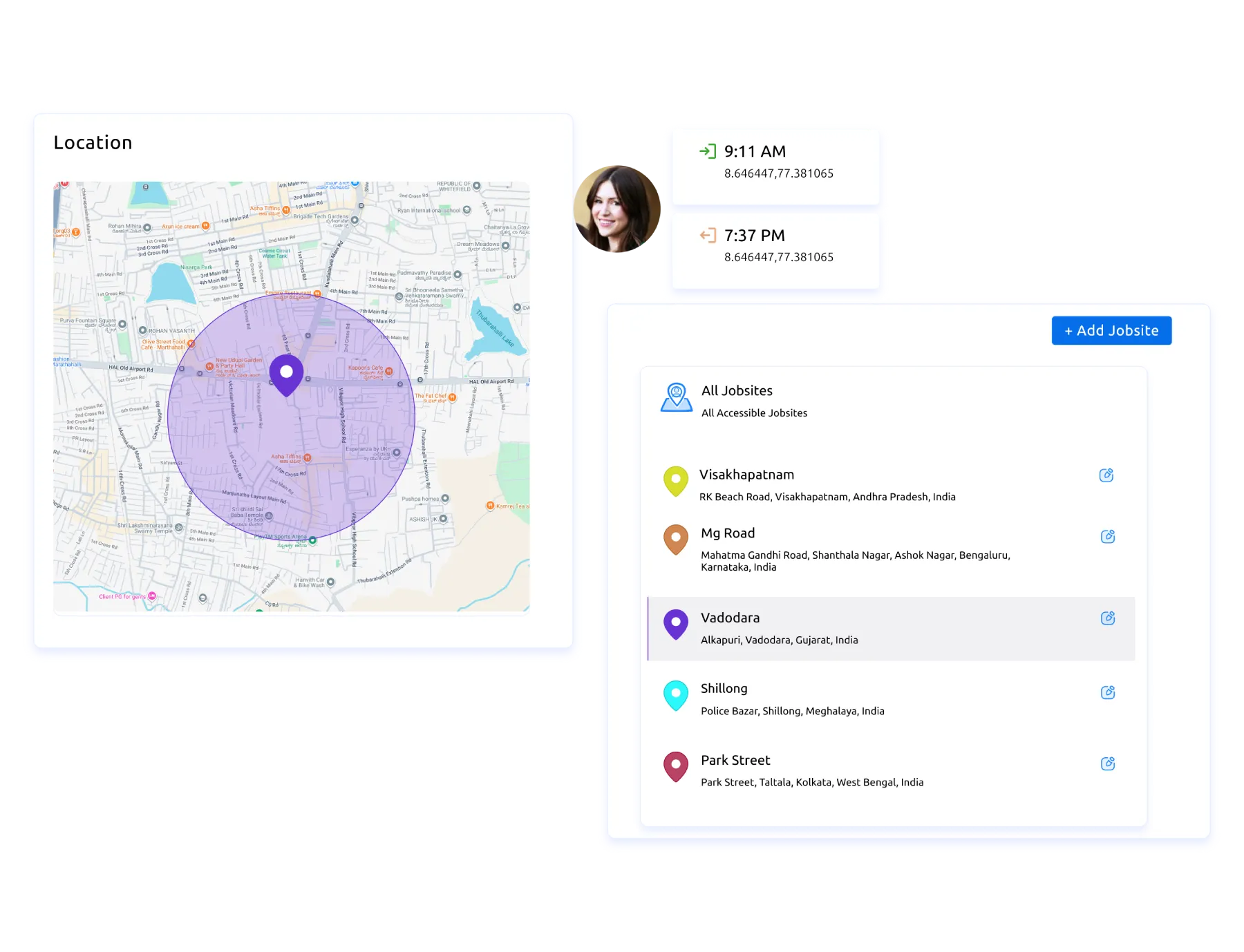Viewport: 1244px width, 952px height.
Task: Edit the Shillong jobsite entry
Action: (1108, 692)
